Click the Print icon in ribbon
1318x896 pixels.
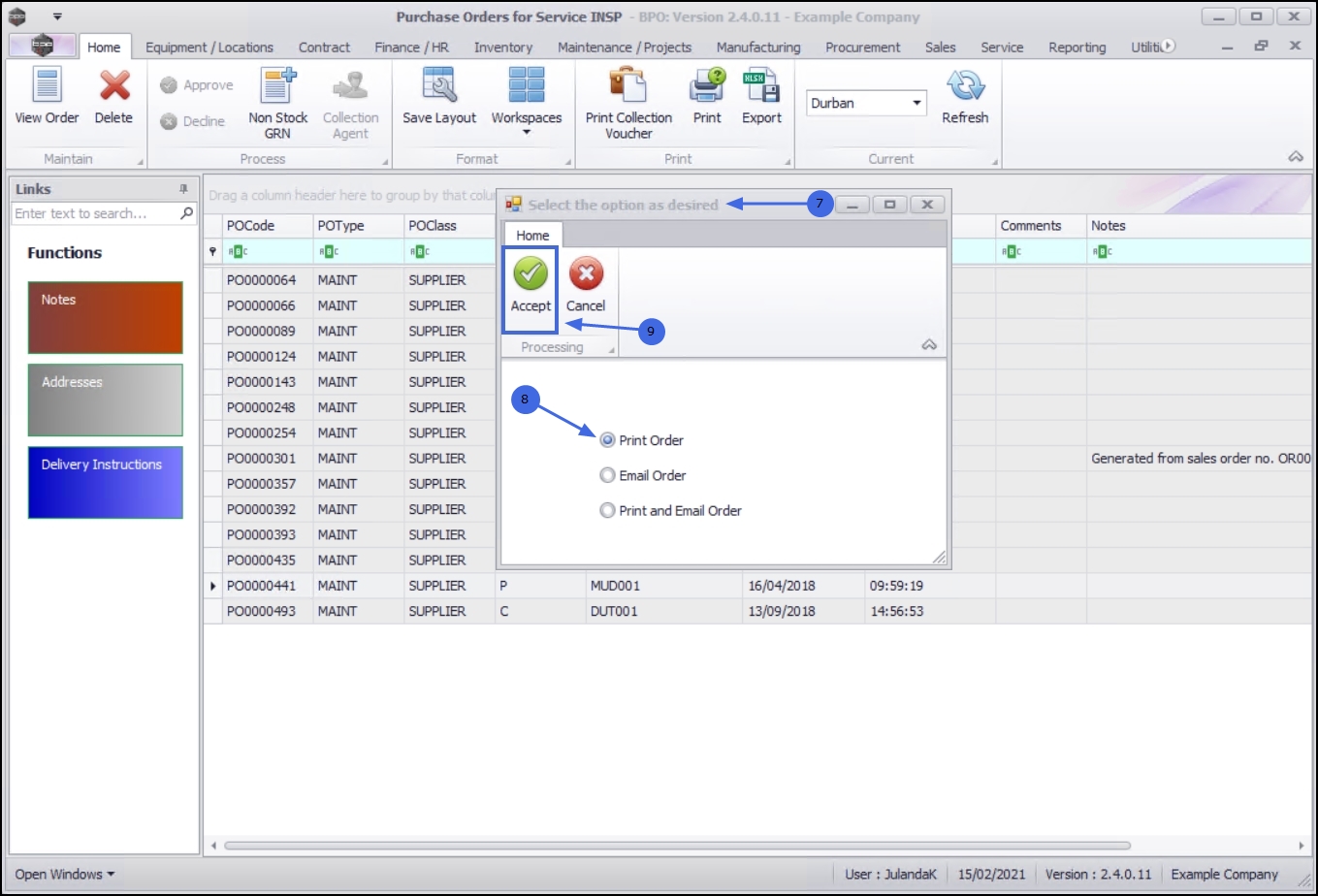pos(707,85)
